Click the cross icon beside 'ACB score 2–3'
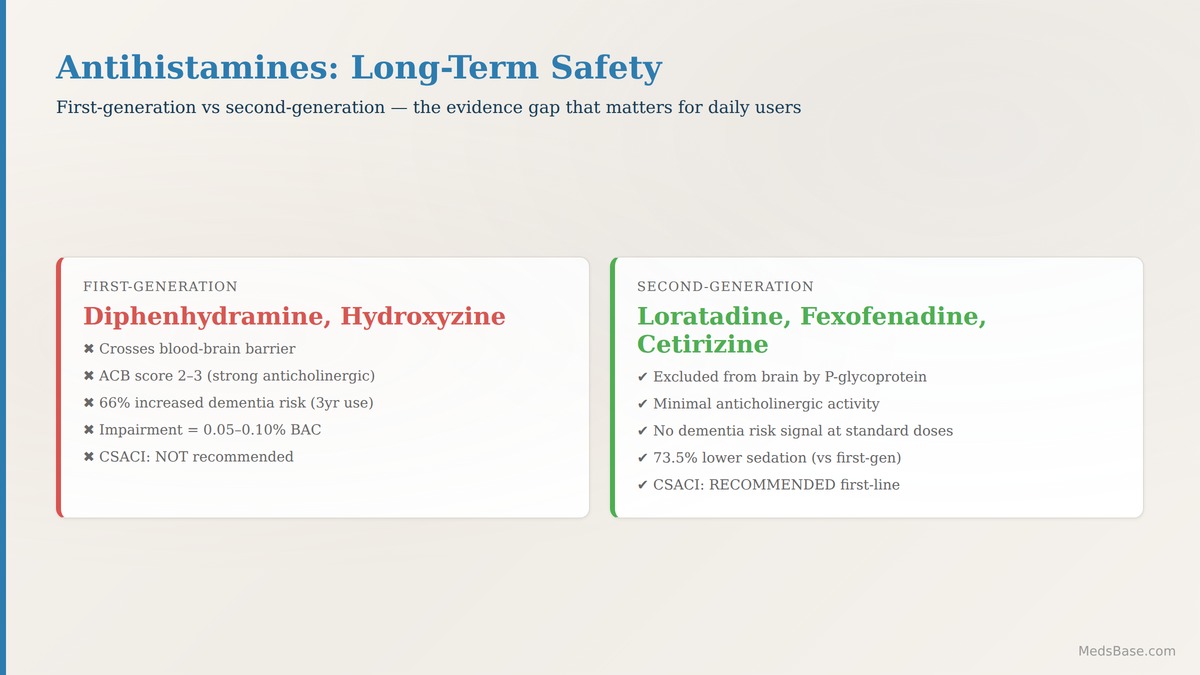This screenshot has width=1200, height=675. [89, 376]
